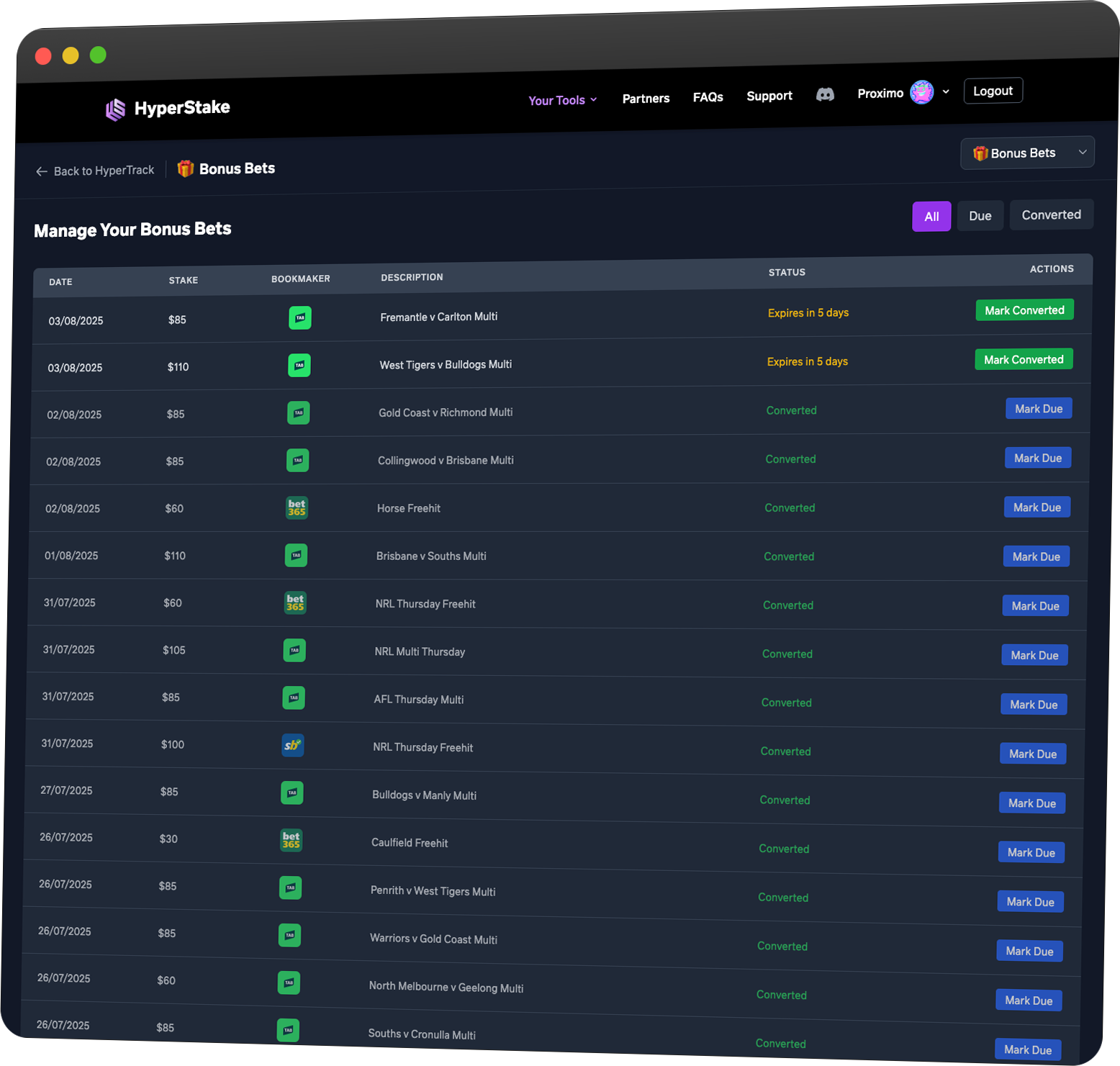Open the Your Tools dropdown menu
Screen dimensions: 1120x1066
pyautogui.click(x=562, y=100)
